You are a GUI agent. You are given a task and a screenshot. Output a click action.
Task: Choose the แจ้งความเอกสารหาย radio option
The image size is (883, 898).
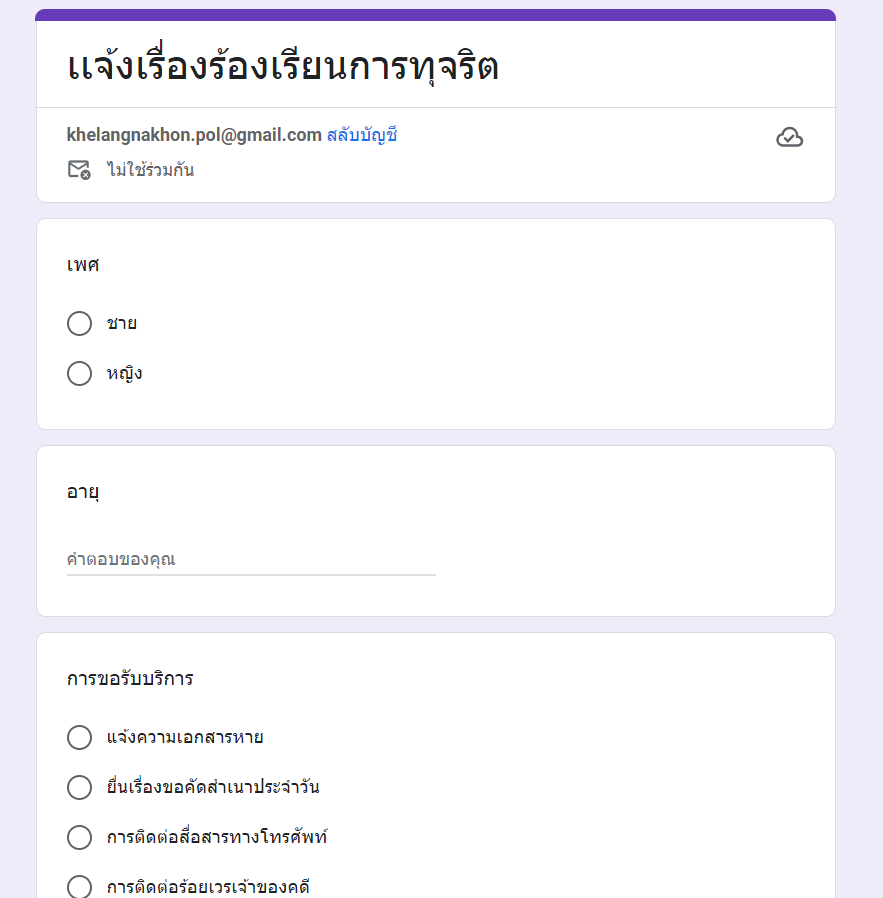(x=79, y=738)
